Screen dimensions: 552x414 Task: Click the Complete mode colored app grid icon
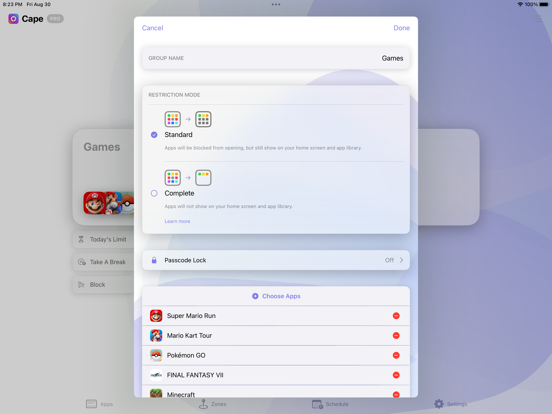point(172,177)
